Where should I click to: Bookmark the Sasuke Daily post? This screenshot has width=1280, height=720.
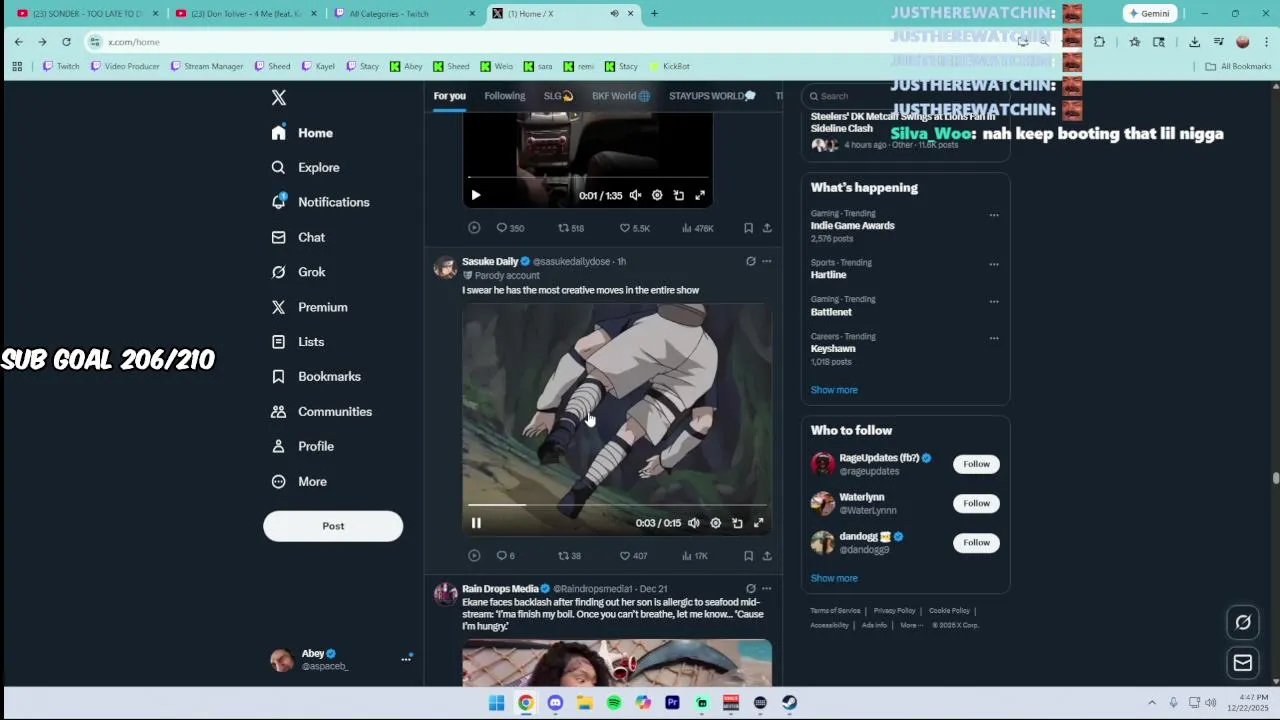pos(748,556)
